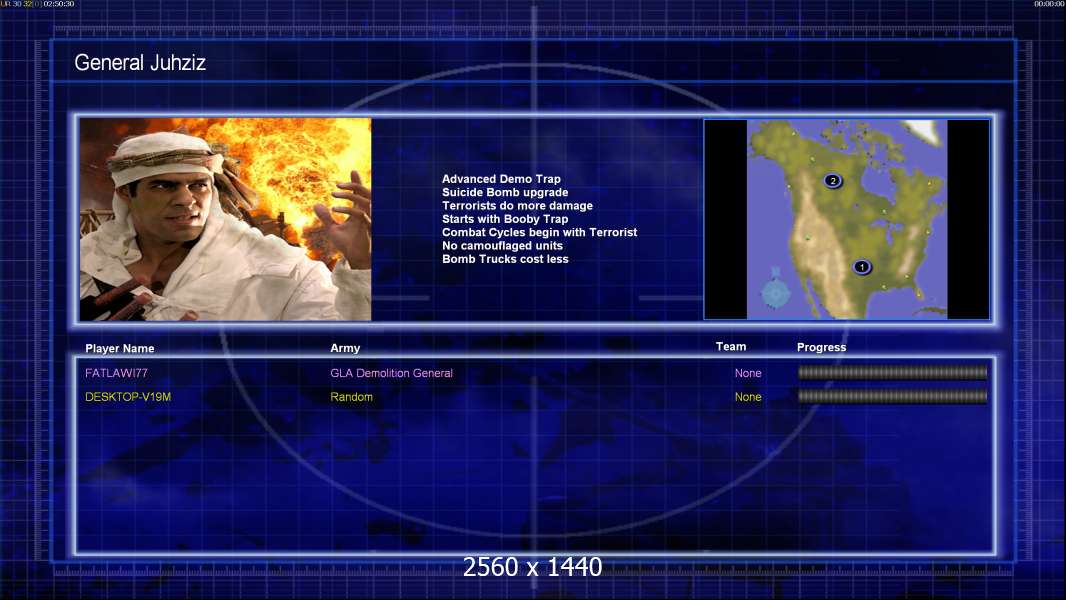The width and height of the screenshot is (1066, 600).
Task: Click the Player Name column header
Action: point(120,349)
